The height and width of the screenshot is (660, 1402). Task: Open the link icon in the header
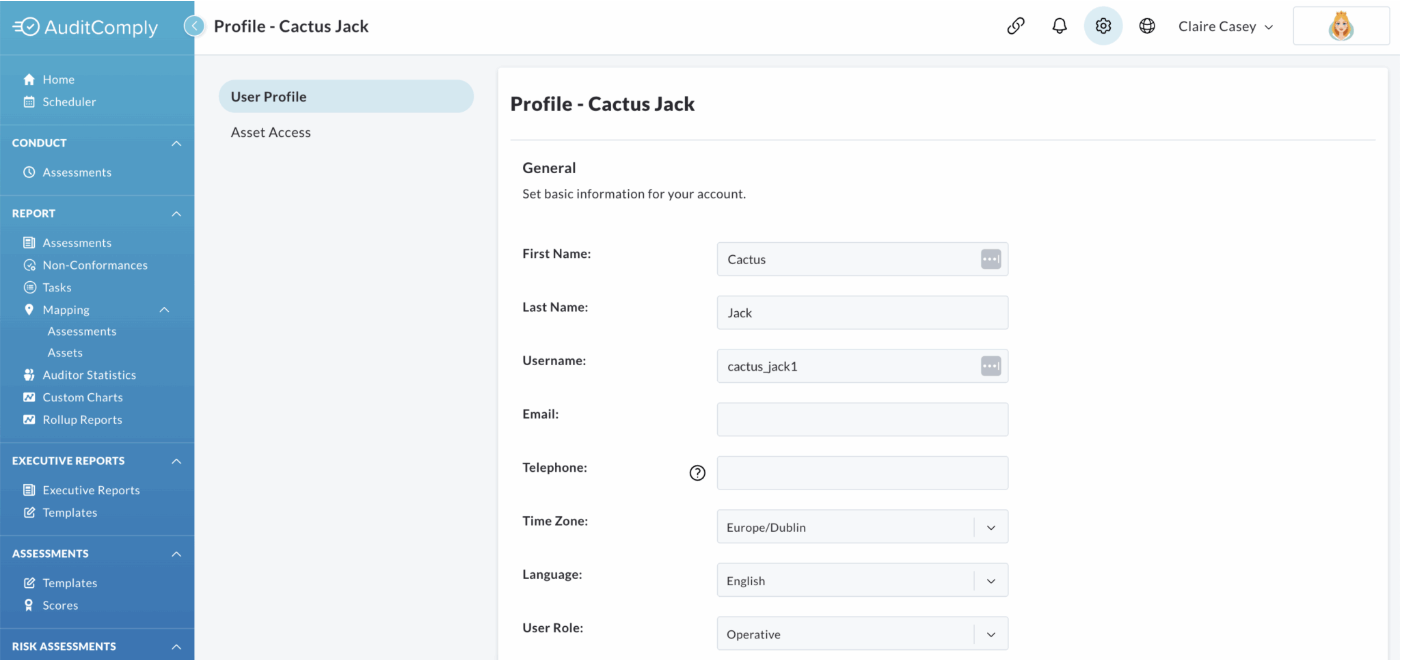pos(1015,27)
